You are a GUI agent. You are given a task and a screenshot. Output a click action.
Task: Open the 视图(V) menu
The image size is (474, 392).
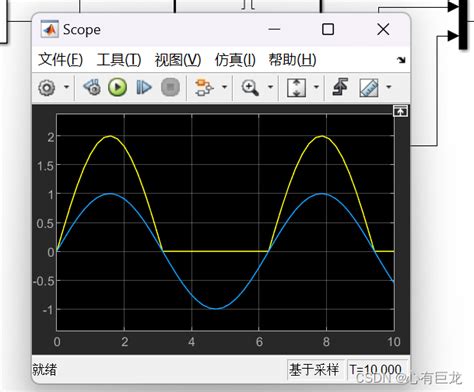point(178,60)
